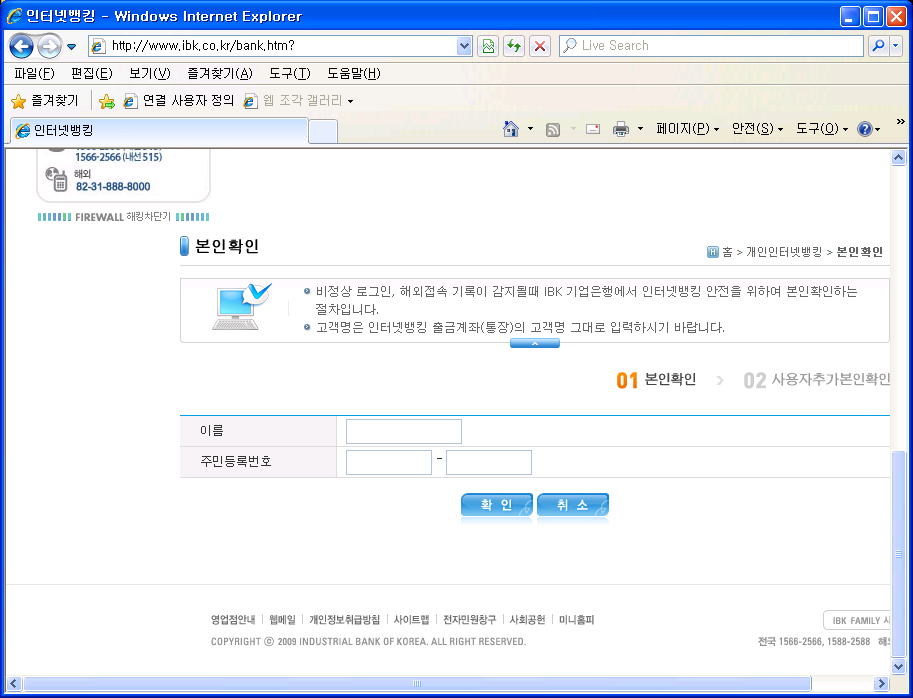Open the 안전(S) command menu

click(x=757, y=129)
